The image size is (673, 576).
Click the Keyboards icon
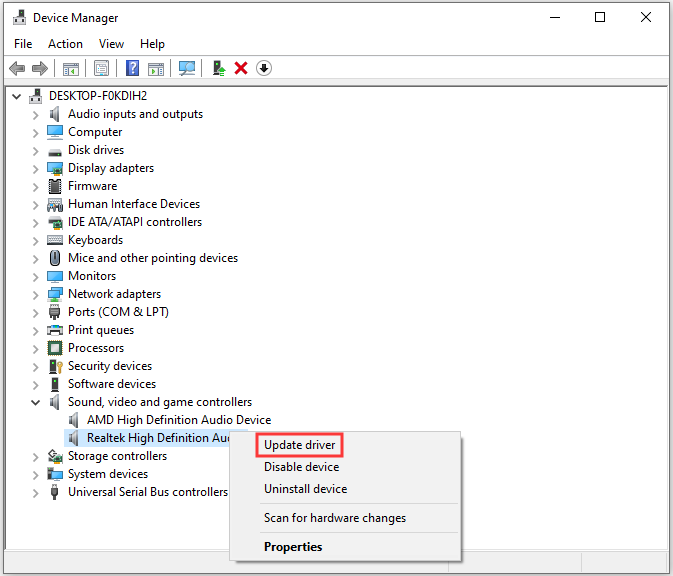point(55,240)
